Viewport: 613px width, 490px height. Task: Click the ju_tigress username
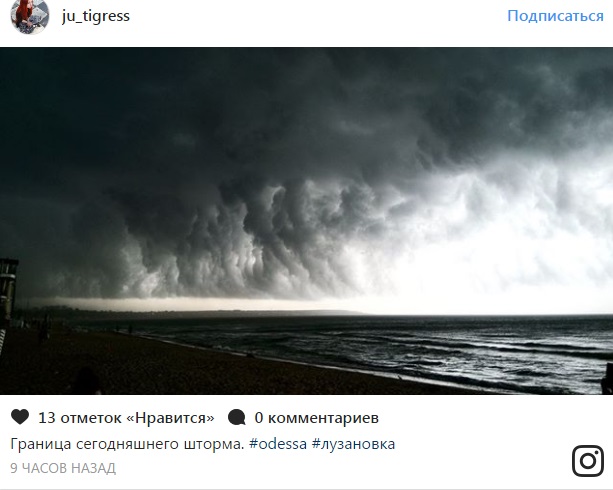click(95, 16)
